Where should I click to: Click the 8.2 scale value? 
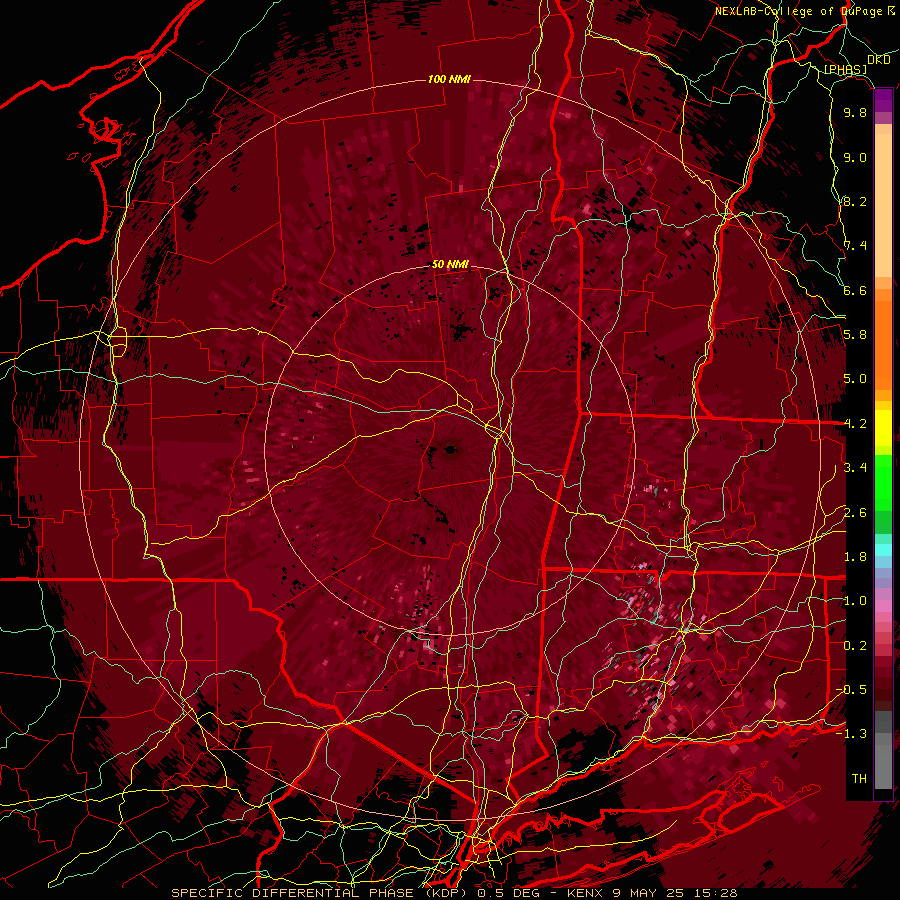[855, 201]
